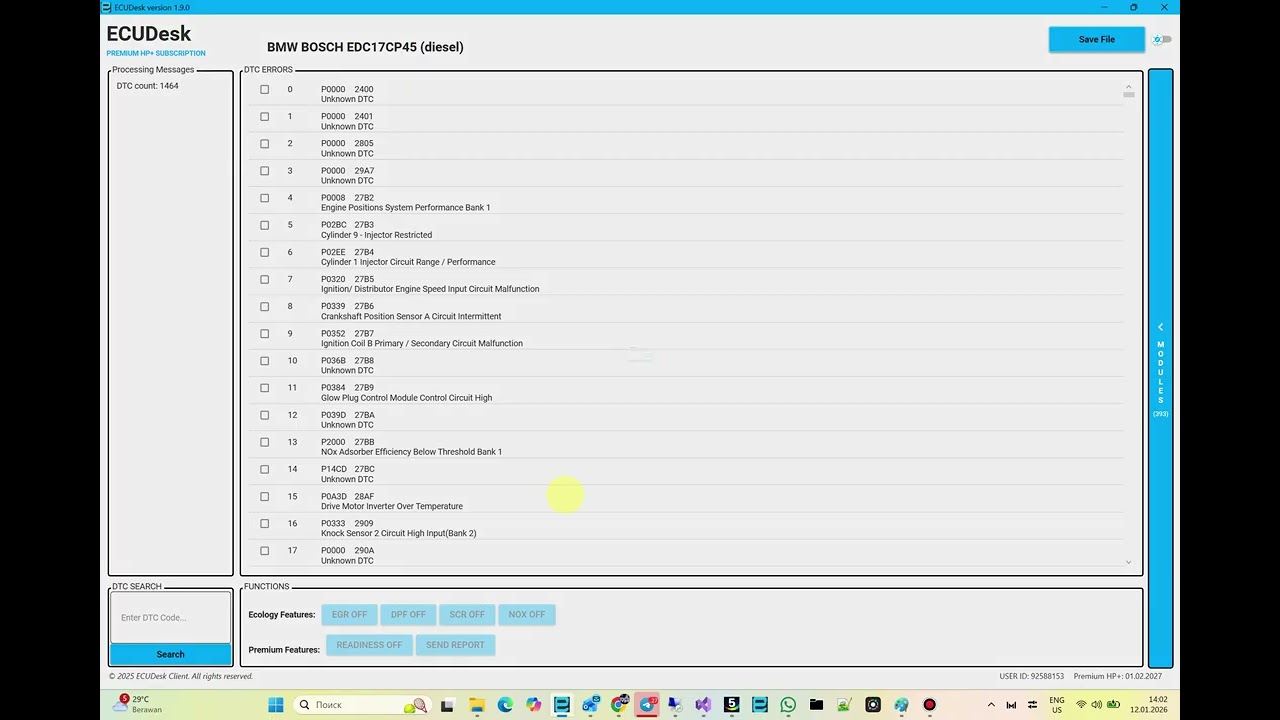Image resolution: width=1280 pixels, height=720 pixels.
Task: Click USER ID: 92588153 status text
Action: pos(1031,677)
